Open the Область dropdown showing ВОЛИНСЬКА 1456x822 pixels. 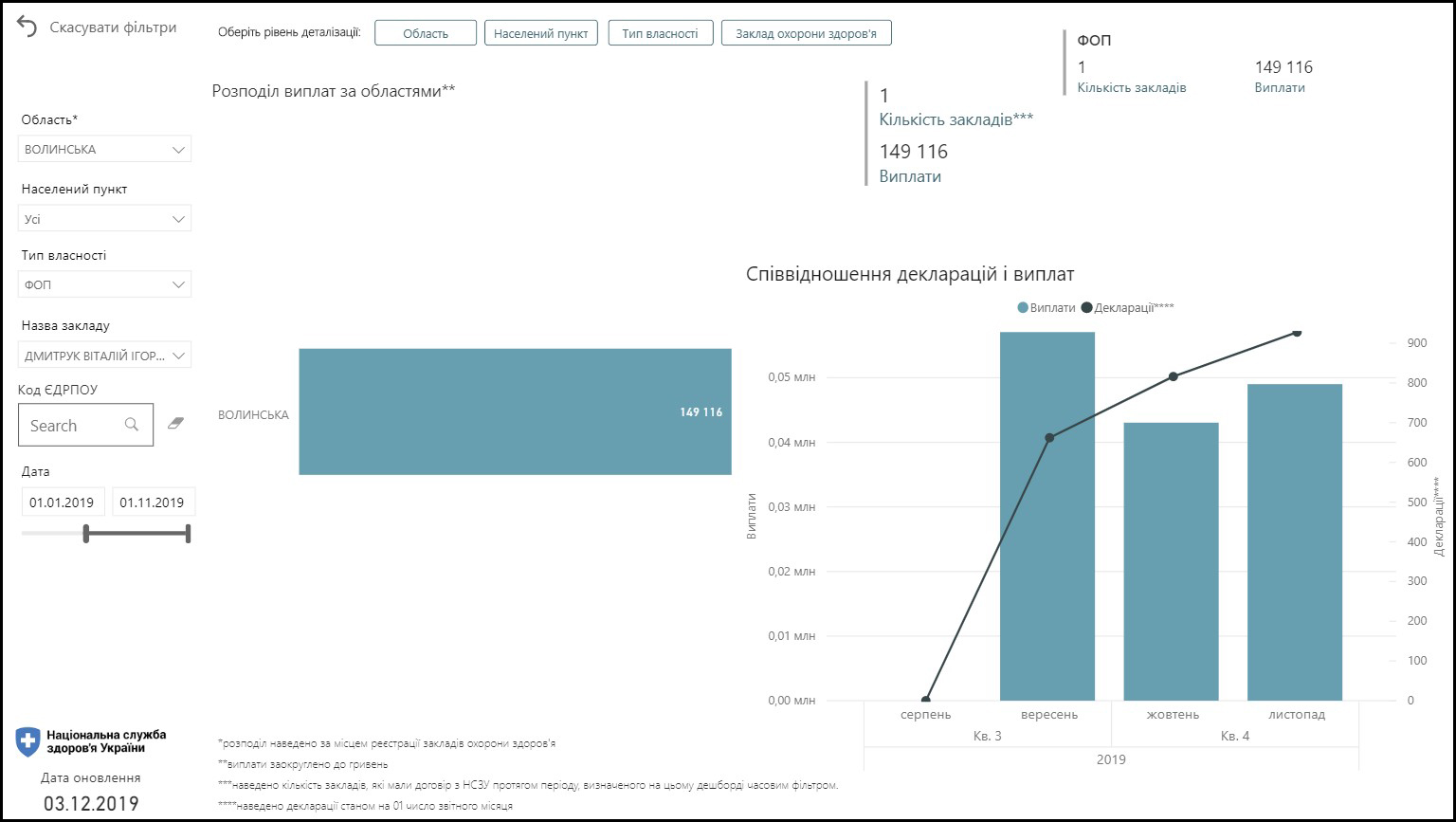tap(105, 149)
